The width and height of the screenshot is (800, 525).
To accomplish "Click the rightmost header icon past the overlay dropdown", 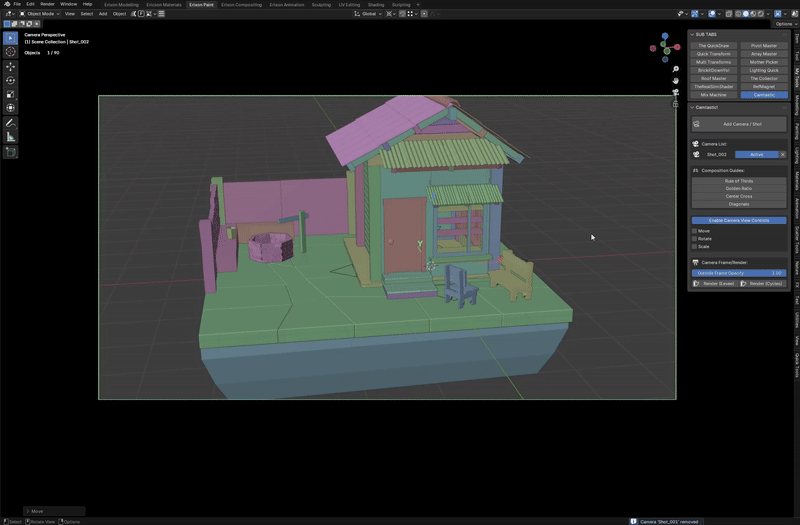I will (x=795, y=14).
